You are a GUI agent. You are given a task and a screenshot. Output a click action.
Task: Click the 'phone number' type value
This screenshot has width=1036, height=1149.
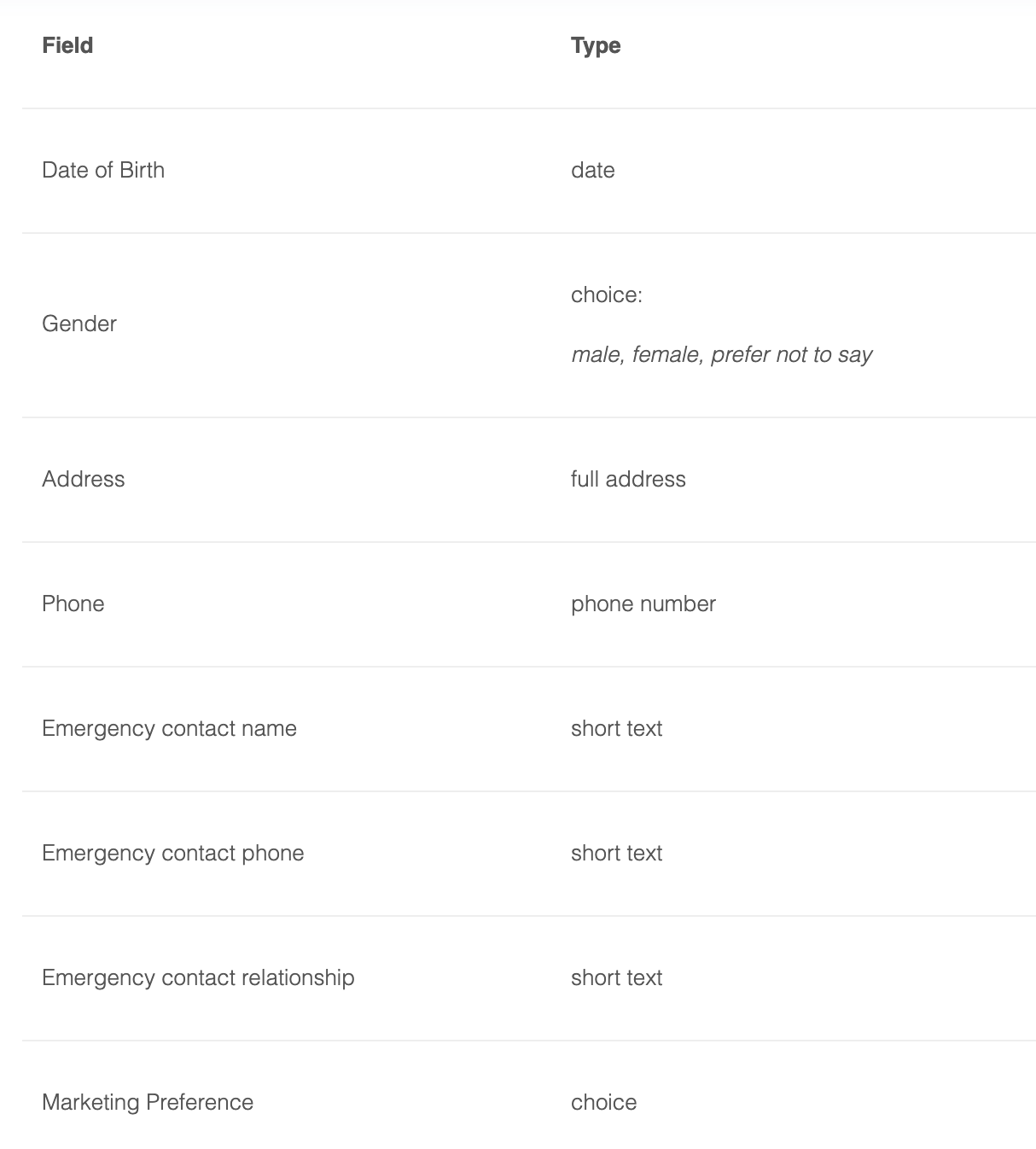pyautogui.click(x=643, y=604)
